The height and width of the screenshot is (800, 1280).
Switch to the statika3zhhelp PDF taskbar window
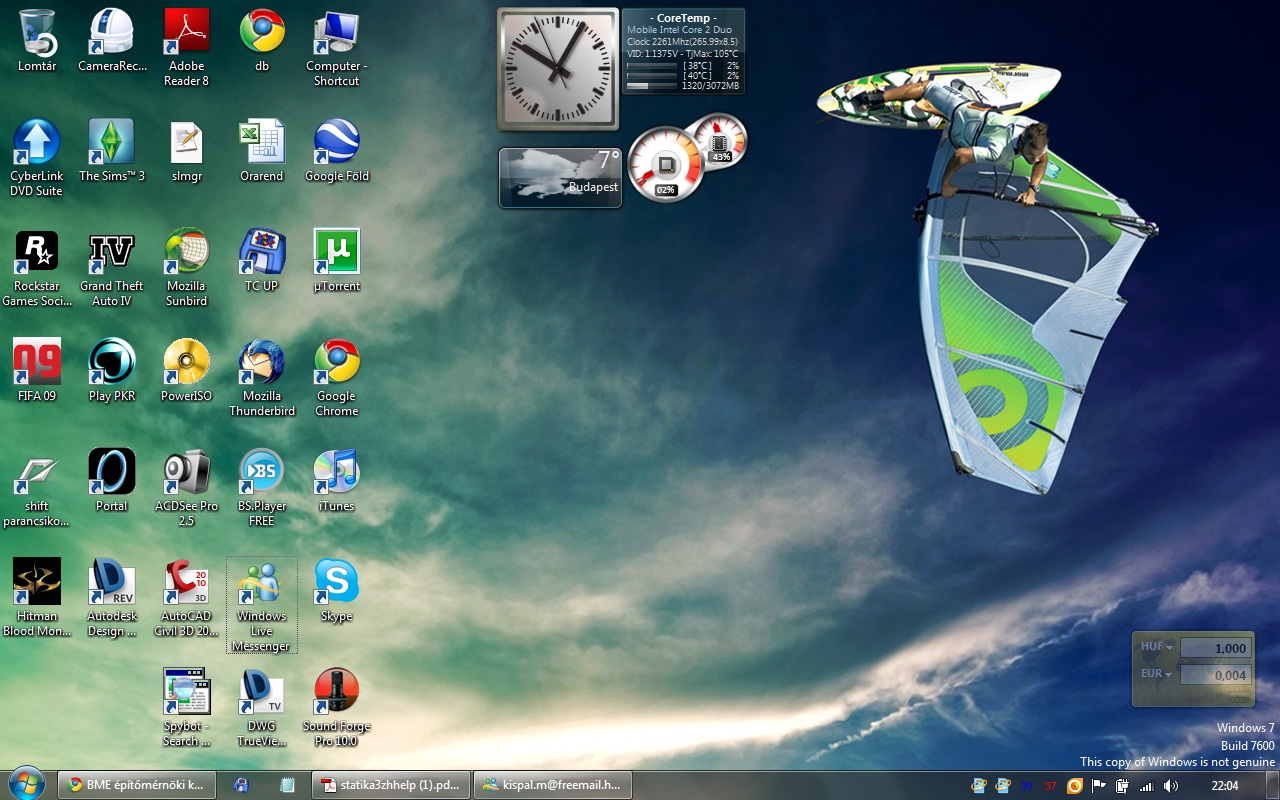[391, 785]
